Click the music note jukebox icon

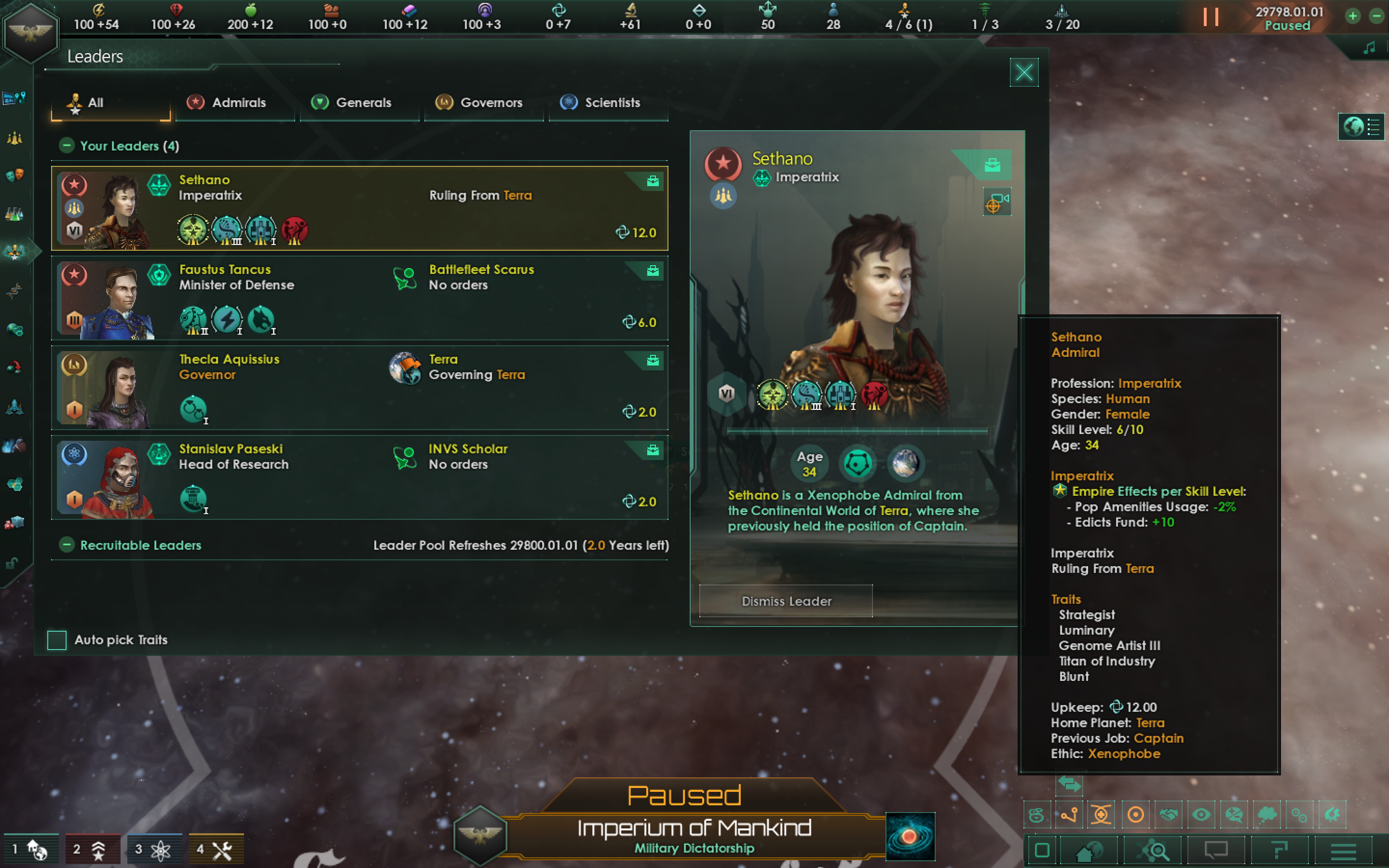click(1370, 48)
